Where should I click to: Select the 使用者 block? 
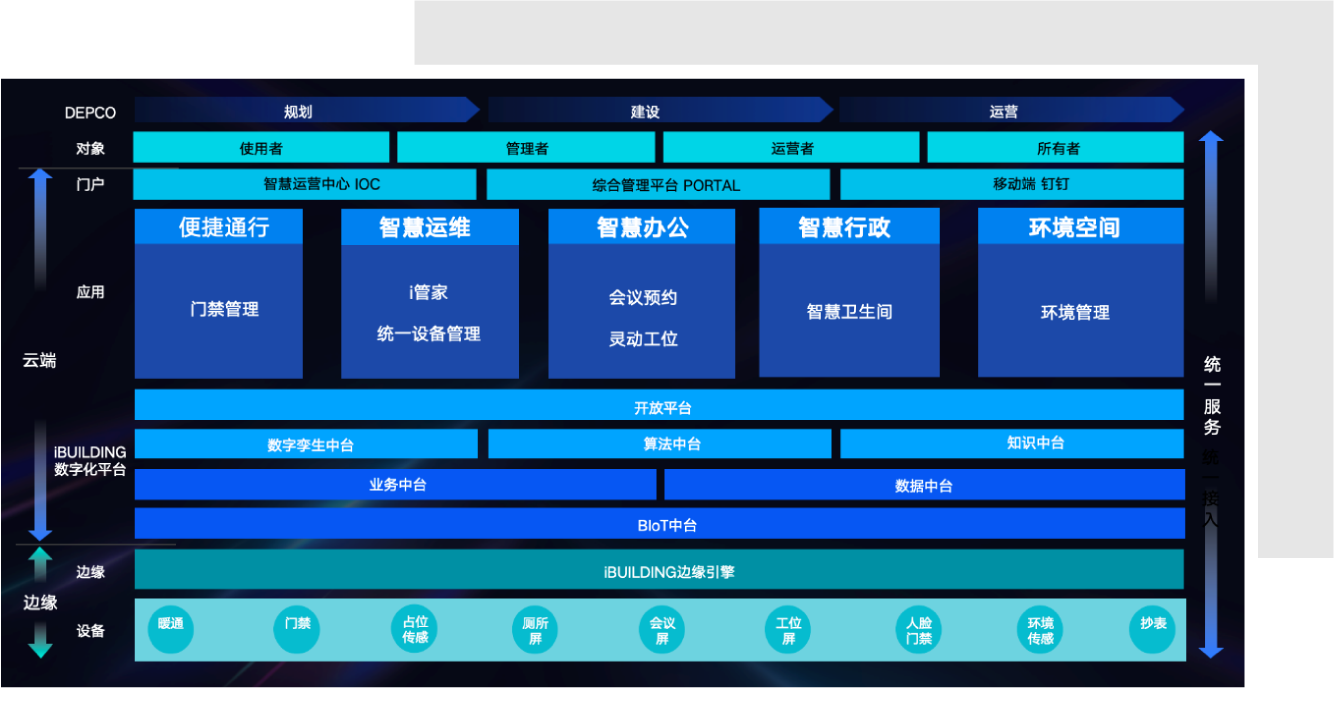coord(261,147)
